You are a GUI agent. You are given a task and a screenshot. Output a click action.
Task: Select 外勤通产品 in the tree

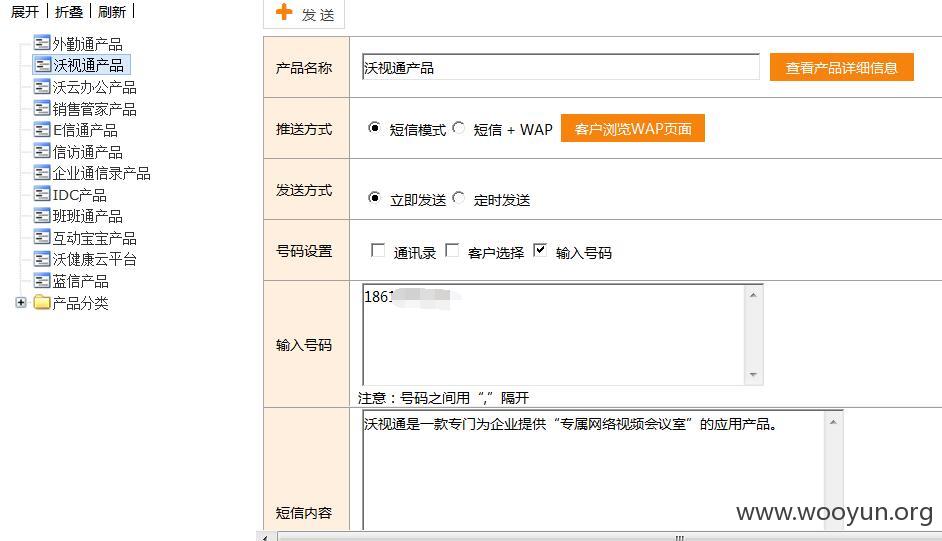87,44
